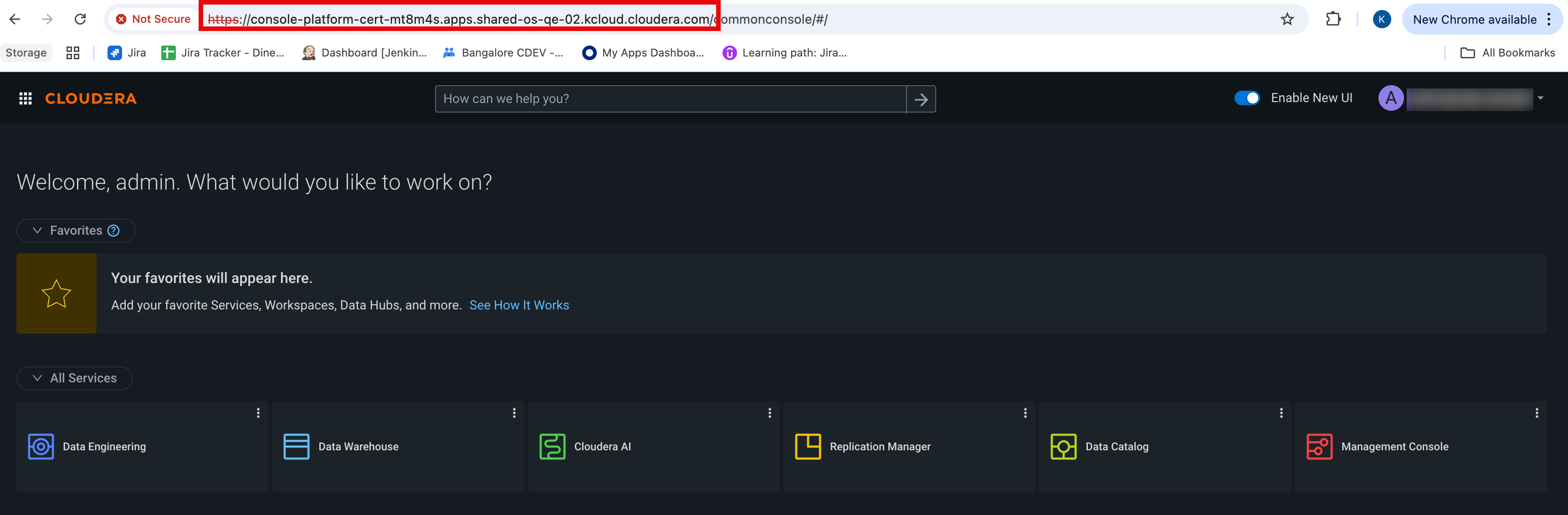Bookmark this page with star icon
1568x515 pixels.
[1287, 20]
